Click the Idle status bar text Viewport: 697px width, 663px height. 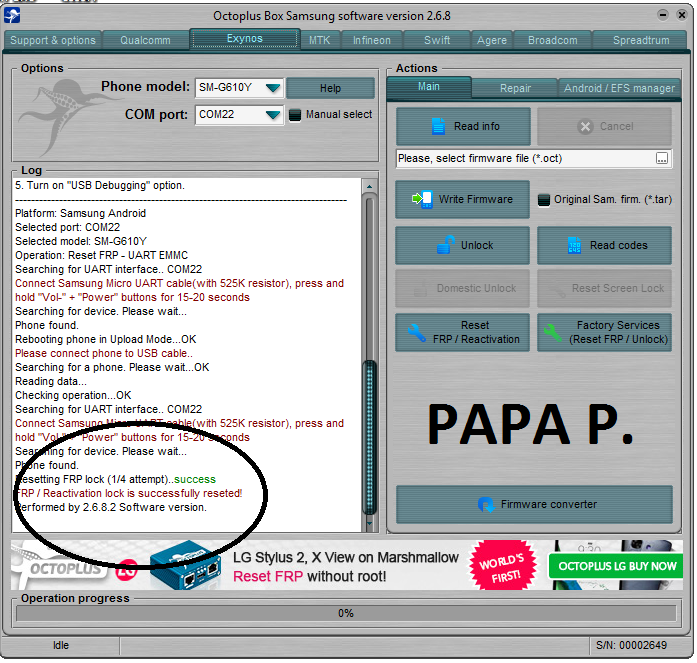[61, 645]
